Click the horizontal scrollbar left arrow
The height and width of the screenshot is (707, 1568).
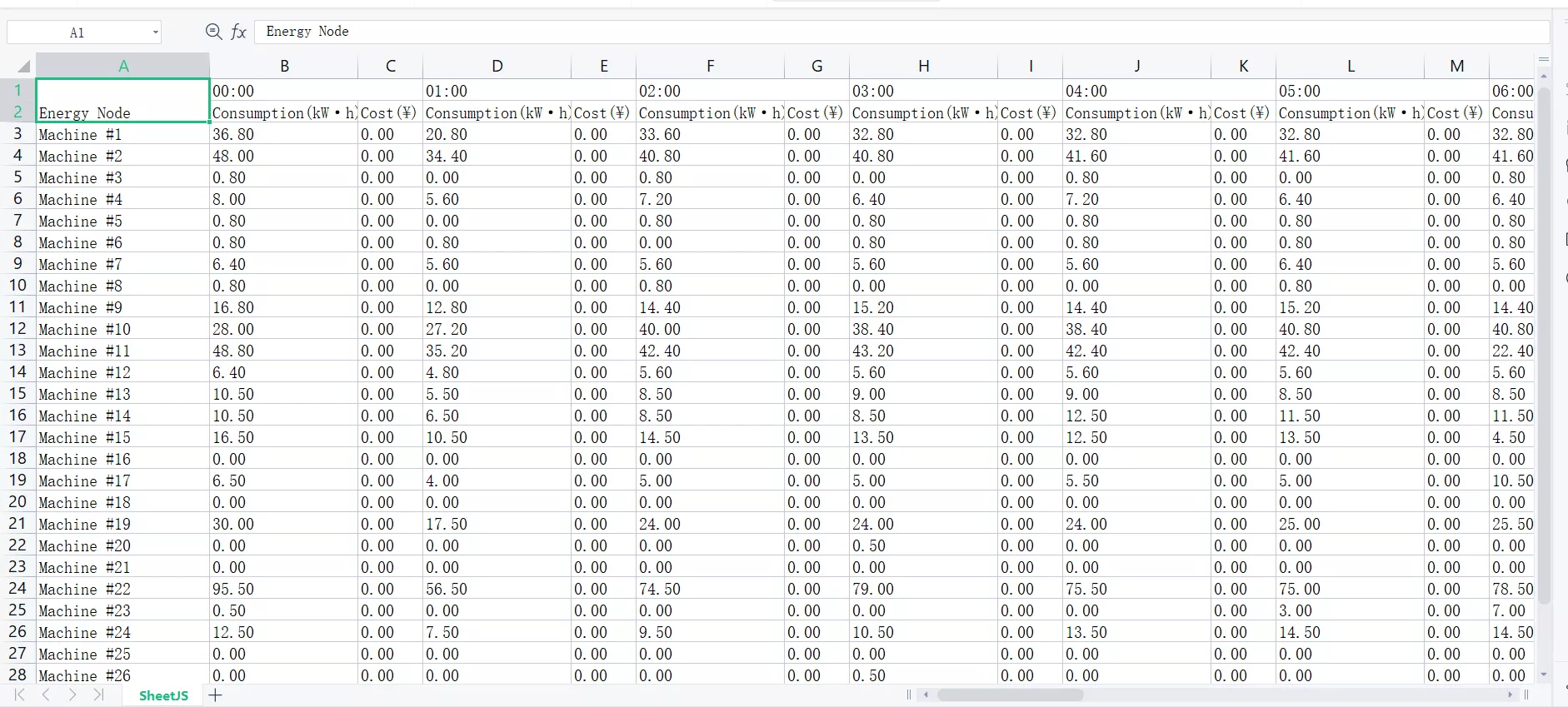point(926,695)
